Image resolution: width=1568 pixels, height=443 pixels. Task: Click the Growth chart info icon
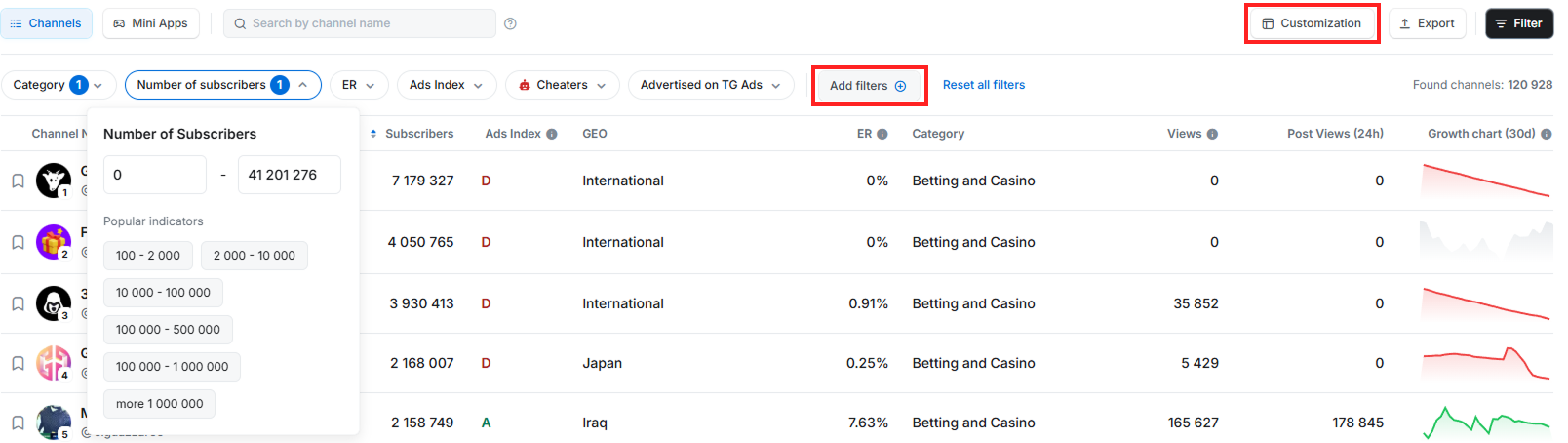[1547, 134]
